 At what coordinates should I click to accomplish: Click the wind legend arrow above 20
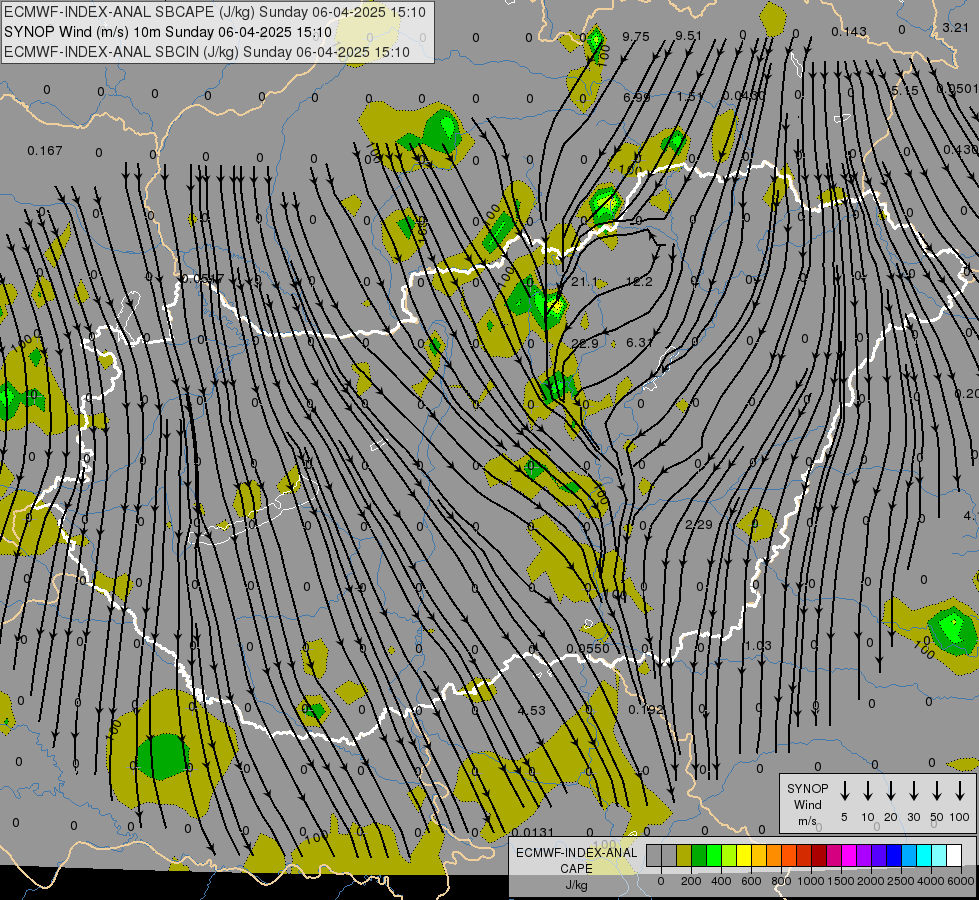coord(891,791)
